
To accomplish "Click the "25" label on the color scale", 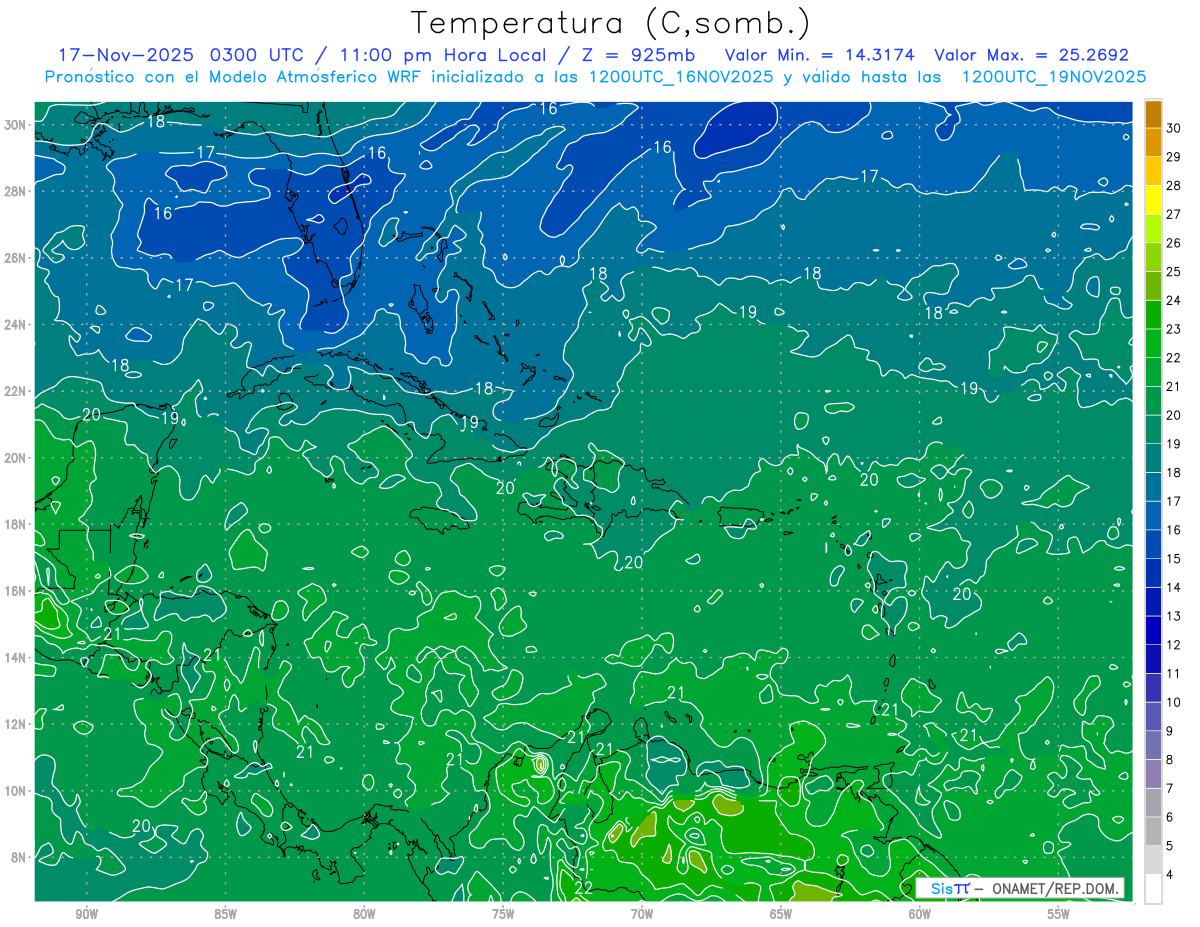I will click(1174, 272).
